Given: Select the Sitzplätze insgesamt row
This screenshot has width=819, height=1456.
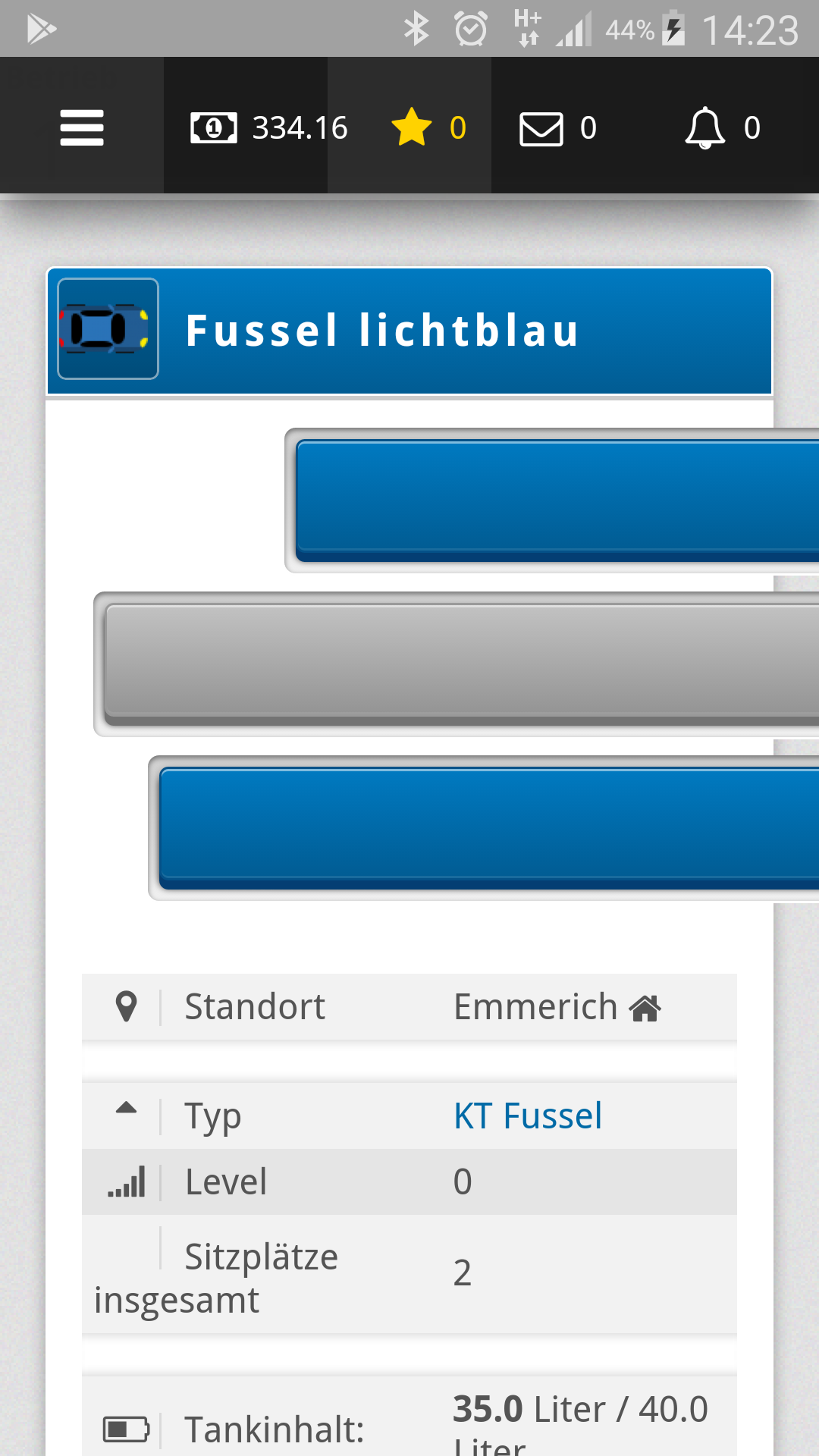Looking at the screenshot, I should (x=409, y=1275).
